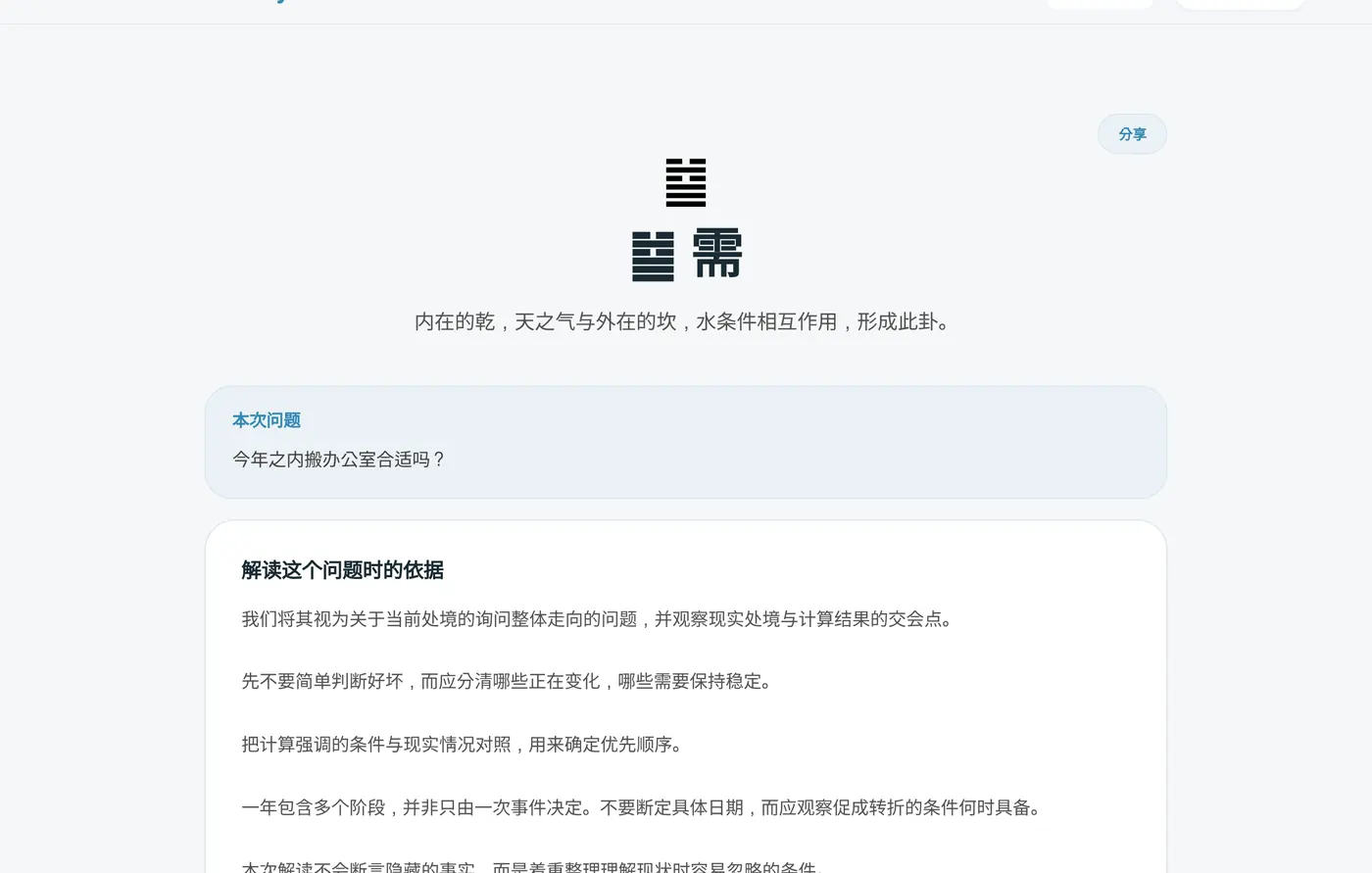Click the large hexagram glyph beside 需
1372x873 pixels.
point(653,257)
